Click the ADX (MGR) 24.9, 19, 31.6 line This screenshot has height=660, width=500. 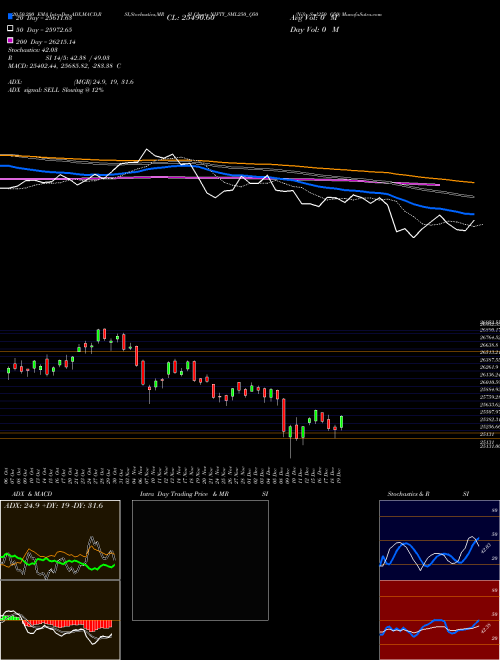click(71, 82)
